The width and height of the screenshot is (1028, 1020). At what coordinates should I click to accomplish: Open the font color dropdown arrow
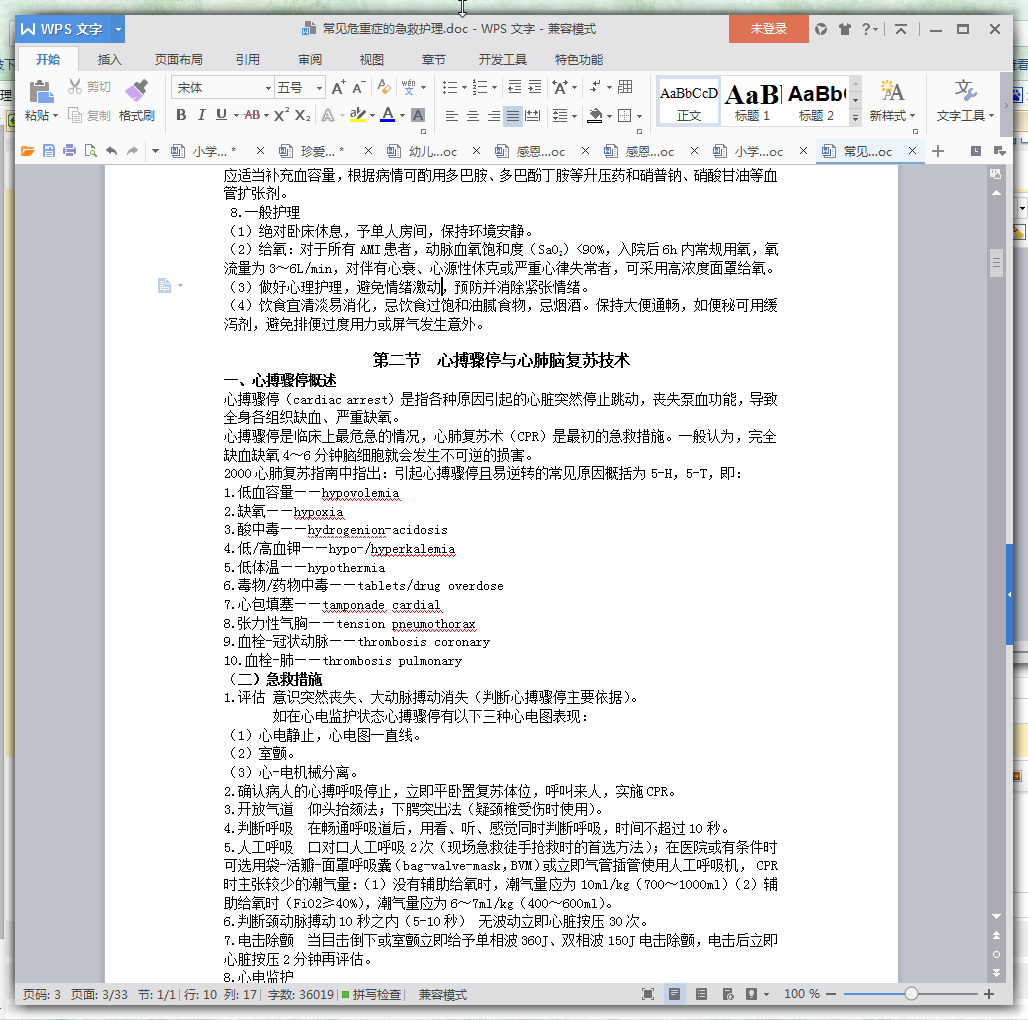coord(403,116)
